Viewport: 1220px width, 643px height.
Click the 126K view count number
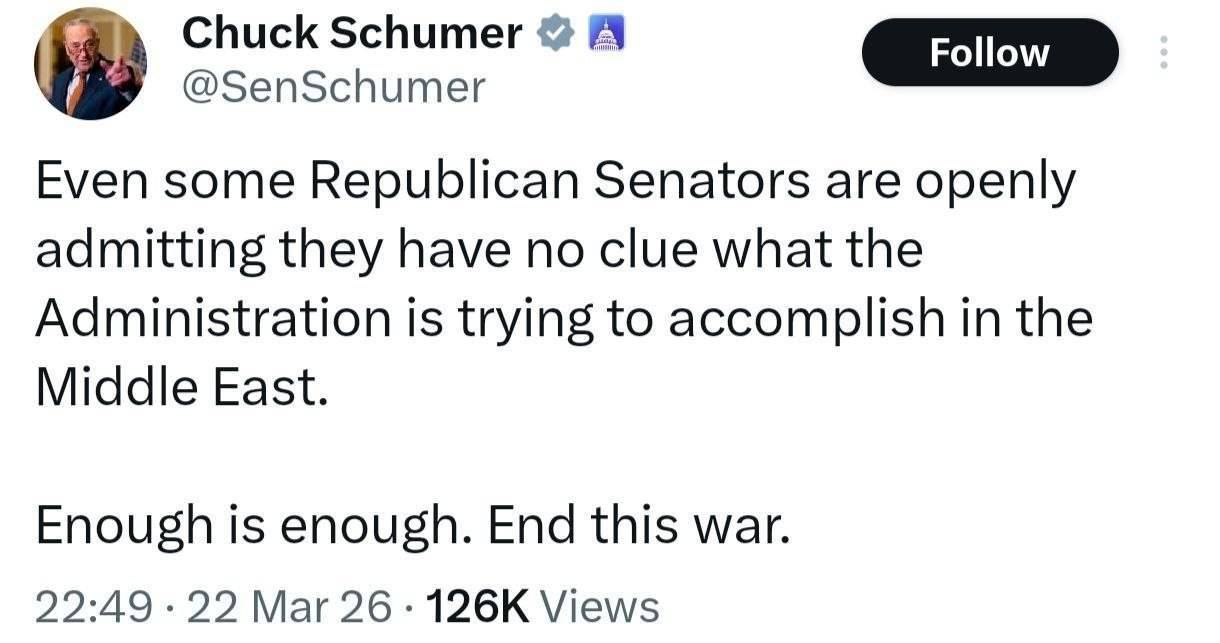click(x=478, y=606)
